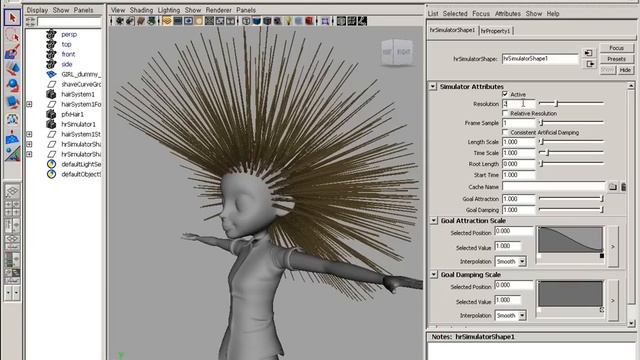The height and width of the screenshot is (360, 640).
Task: Click the Cache Name input field
Action: [x=553, y=187]
